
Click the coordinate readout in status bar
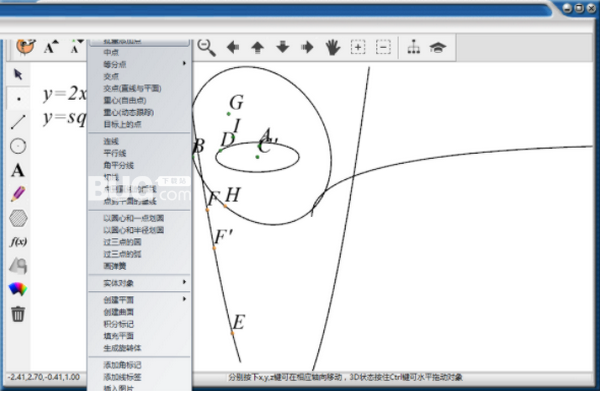44,377
